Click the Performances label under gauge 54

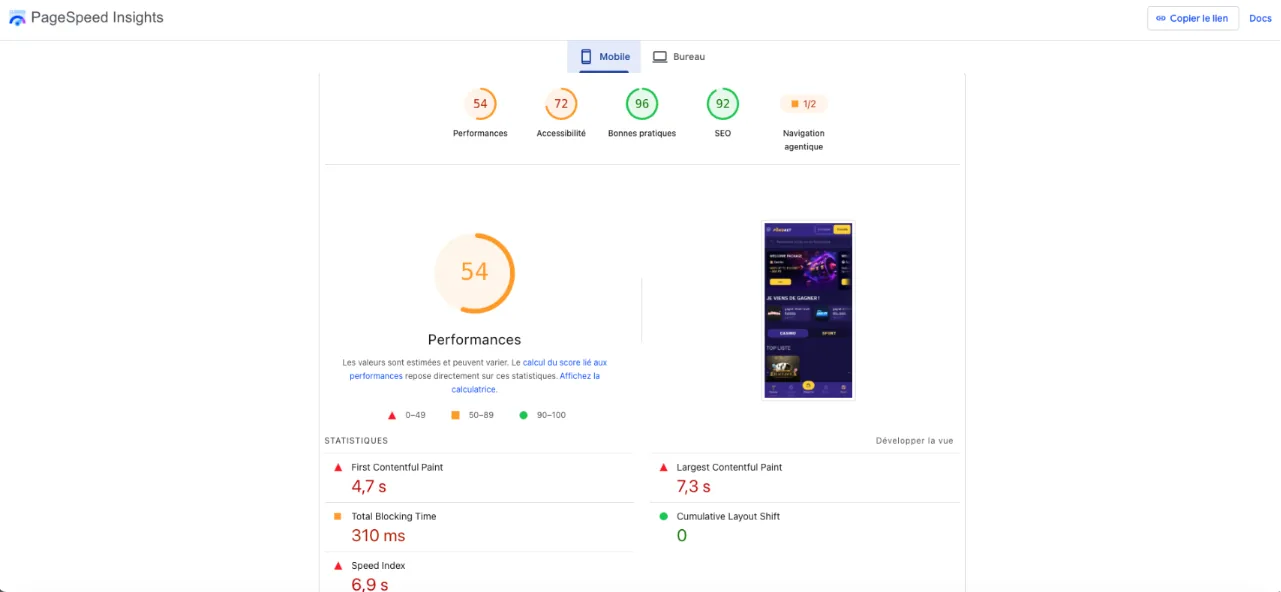tap(480, 133)
